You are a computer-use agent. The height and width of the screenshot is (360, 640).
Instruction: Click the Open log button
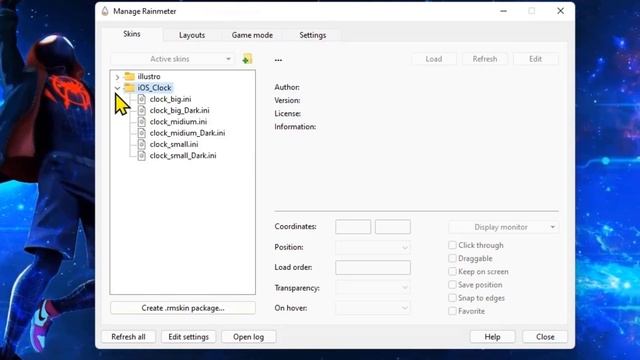[x=249, y=337]
